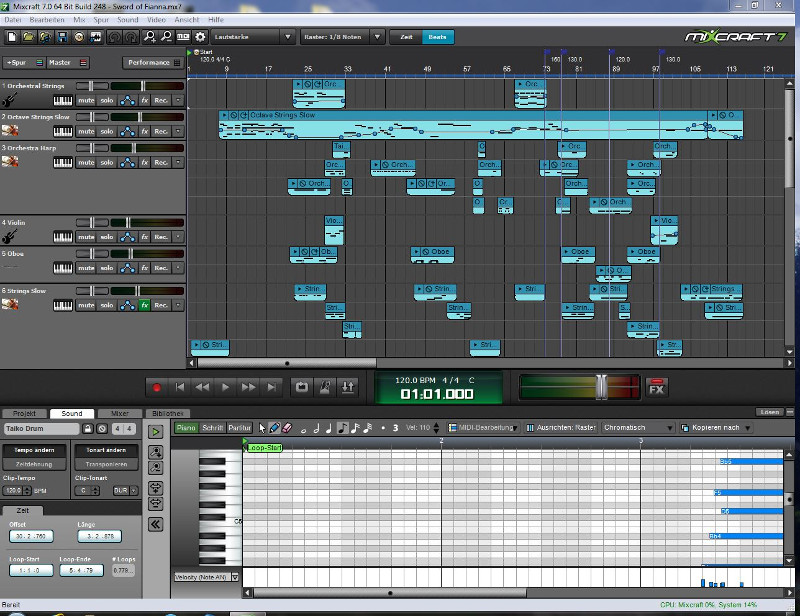Mute the Orchestral Strings track
800x616 pixels.
(86, 101)
